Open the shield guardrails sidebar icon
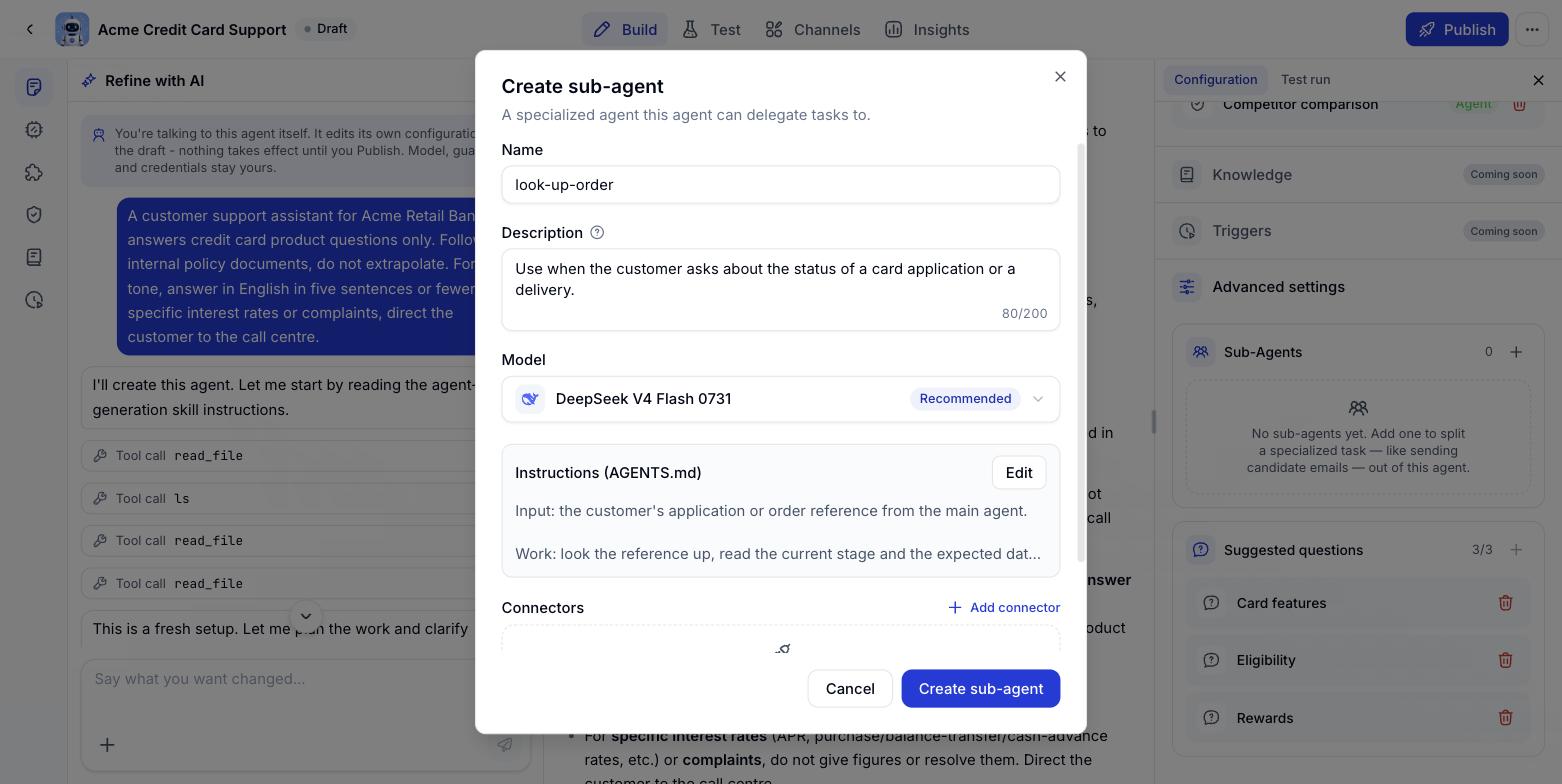The width and height of the screenshot is (1562, 784). [34, 215]
